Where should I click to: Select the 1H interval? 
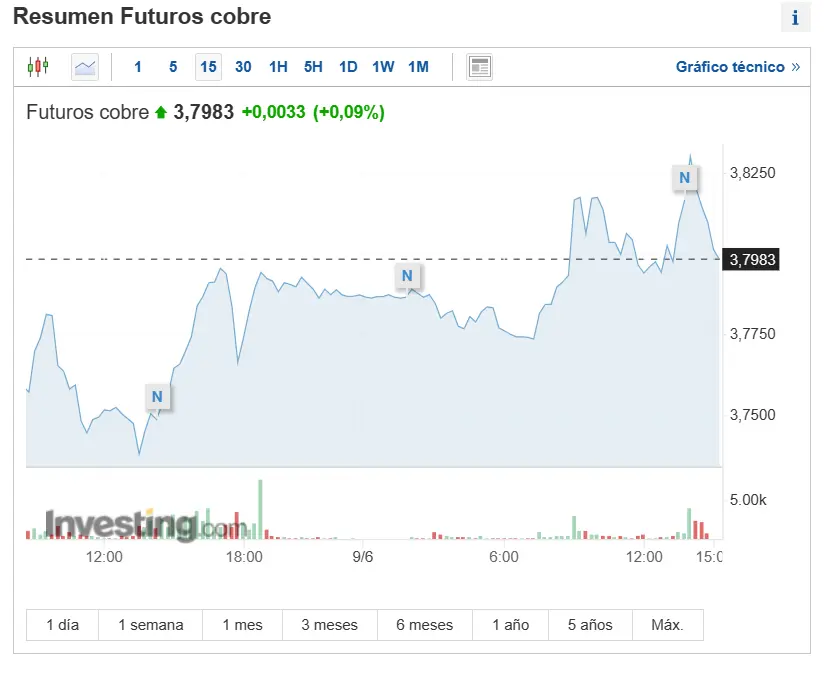coord(278,67)
